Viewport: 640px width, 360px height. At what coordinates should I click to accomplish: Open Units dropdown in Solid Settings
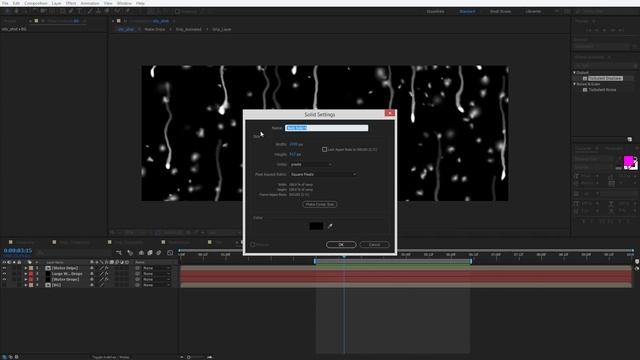click(311, 164)
